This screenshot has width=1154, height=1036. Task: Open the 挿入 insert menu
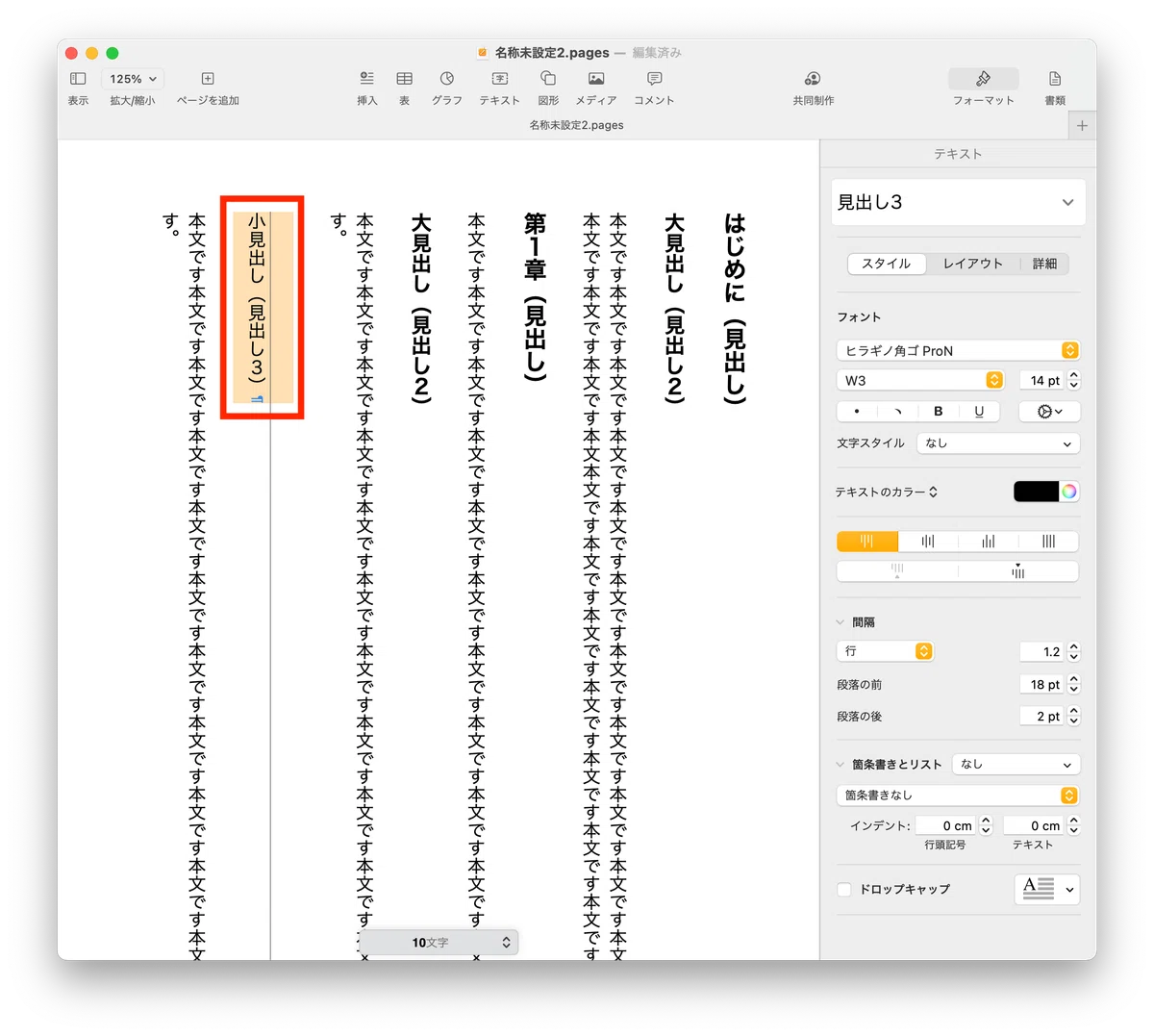tap(366, 79)
